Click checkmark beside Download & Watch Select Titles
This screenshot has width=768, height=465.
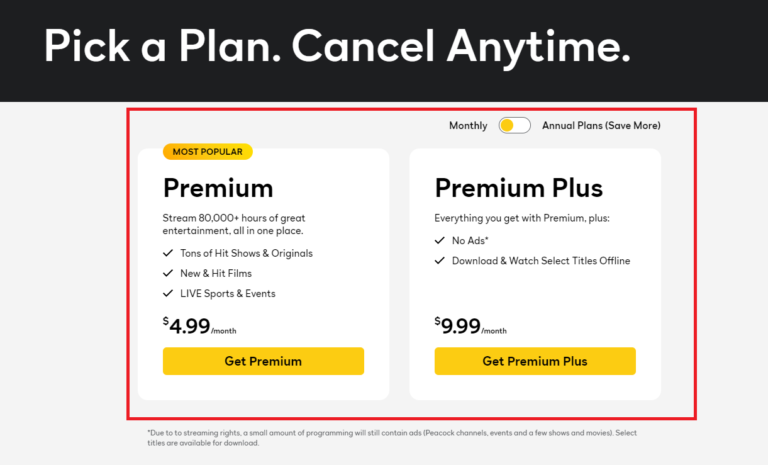click(x=440, y=261)
